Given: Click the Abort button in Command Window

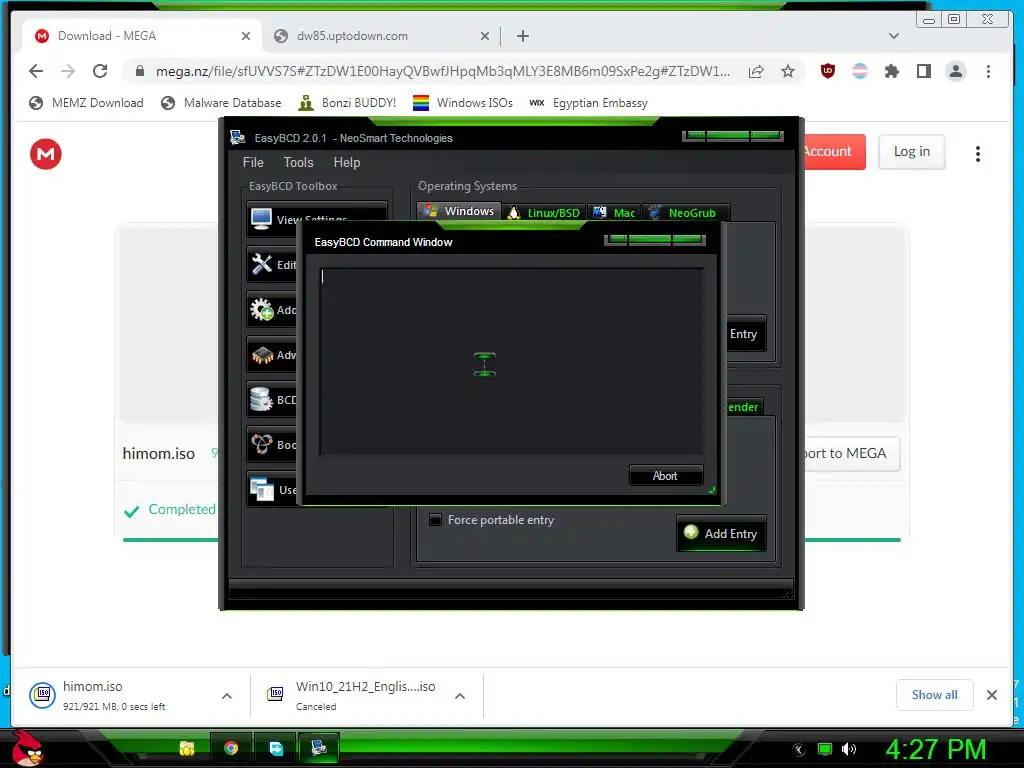Looking at the screenshot, I should 665,475.
